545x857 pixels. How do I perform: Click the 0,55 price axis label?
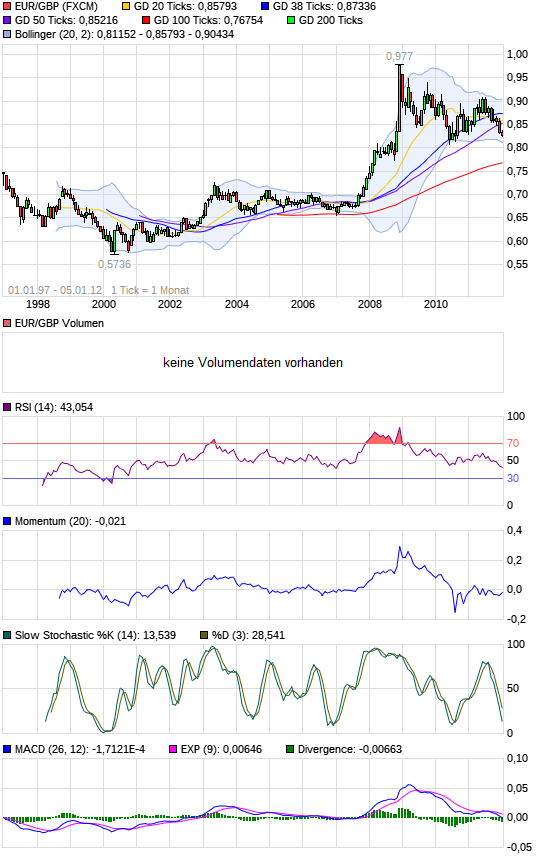coord(517,264)
